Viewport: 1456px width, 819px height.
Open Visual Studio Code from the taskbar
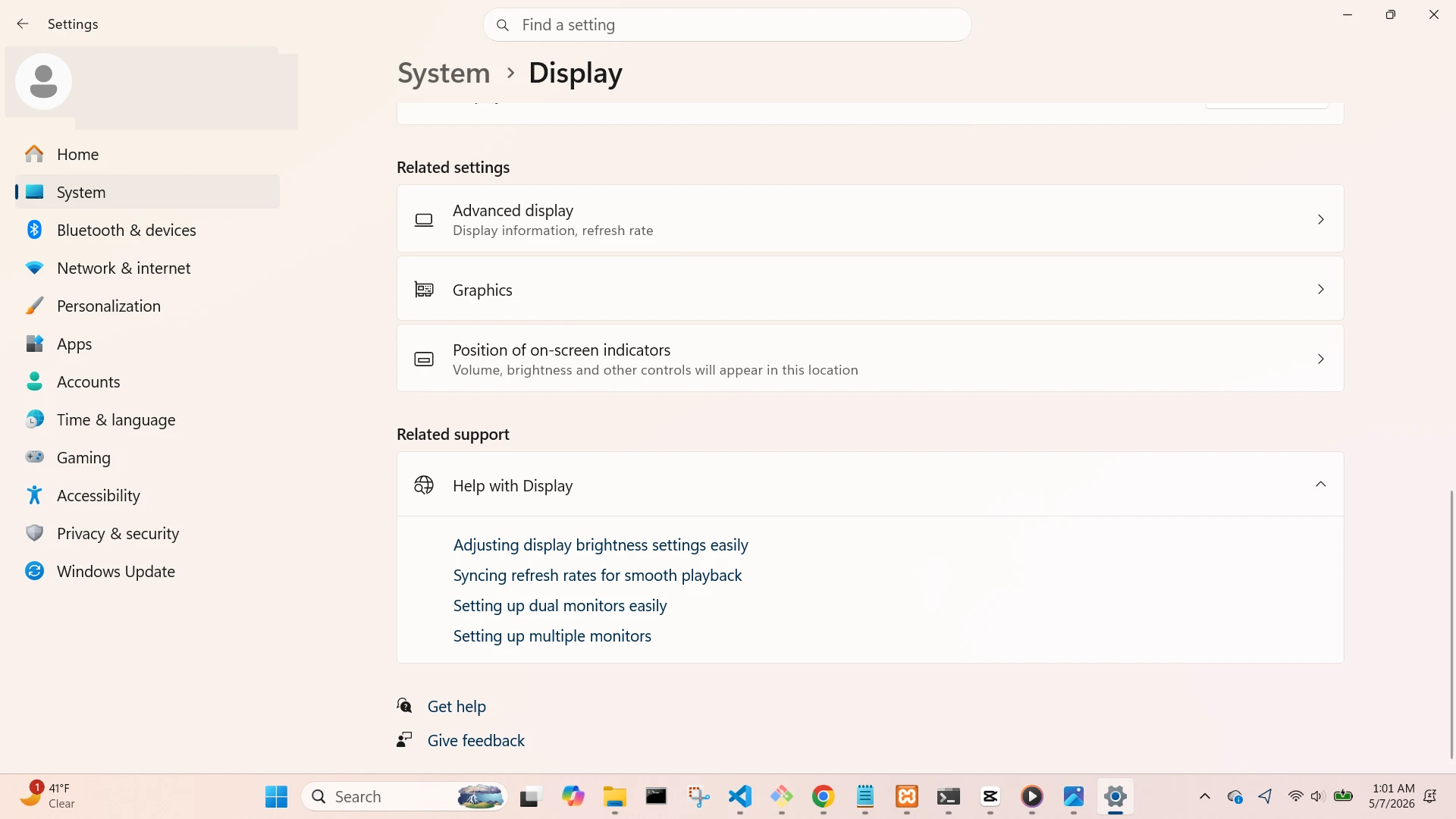(x=739, y=796)
